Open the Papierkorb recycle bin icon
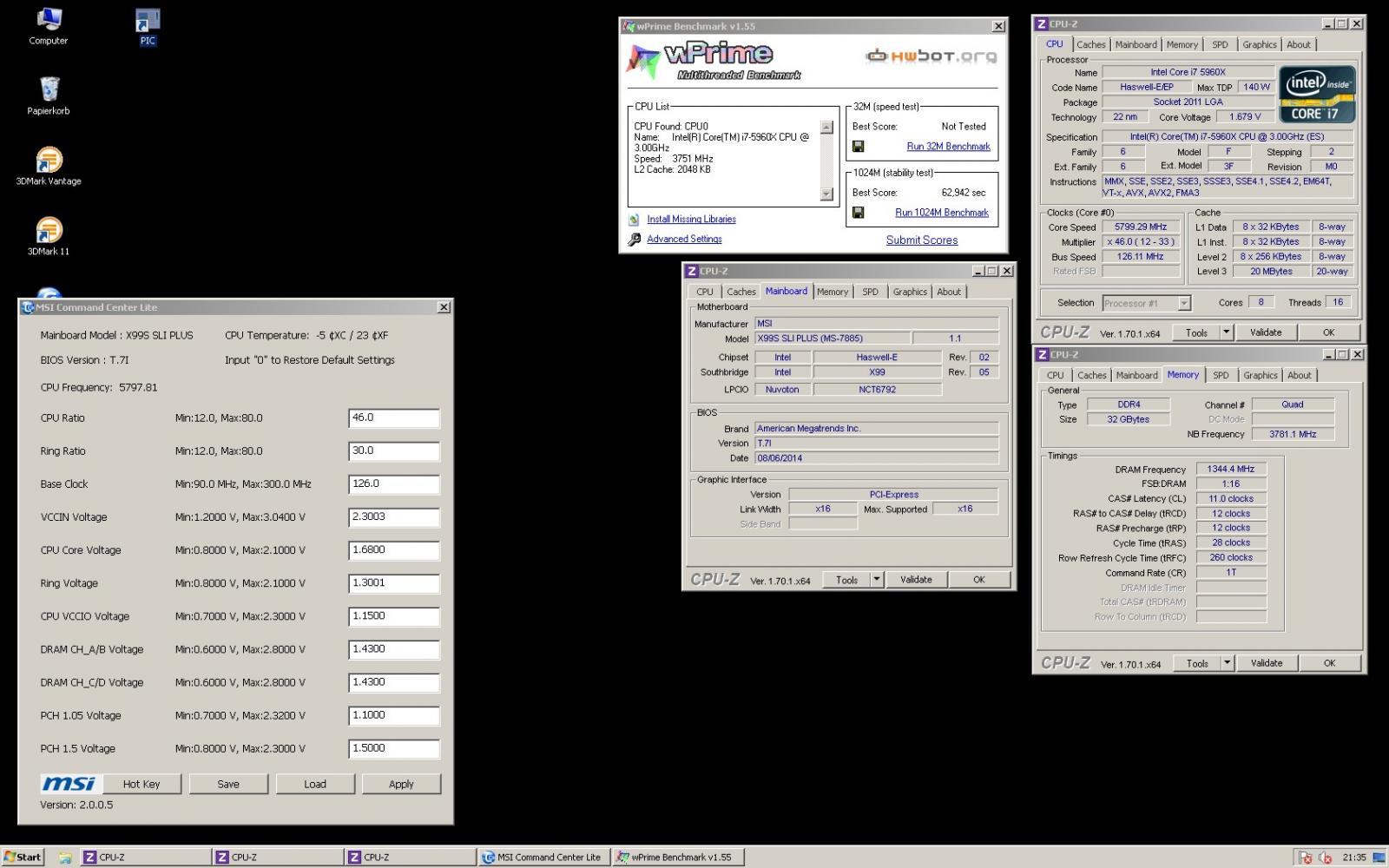Viewport: 1389px width, 868px height. pos(49,95)
